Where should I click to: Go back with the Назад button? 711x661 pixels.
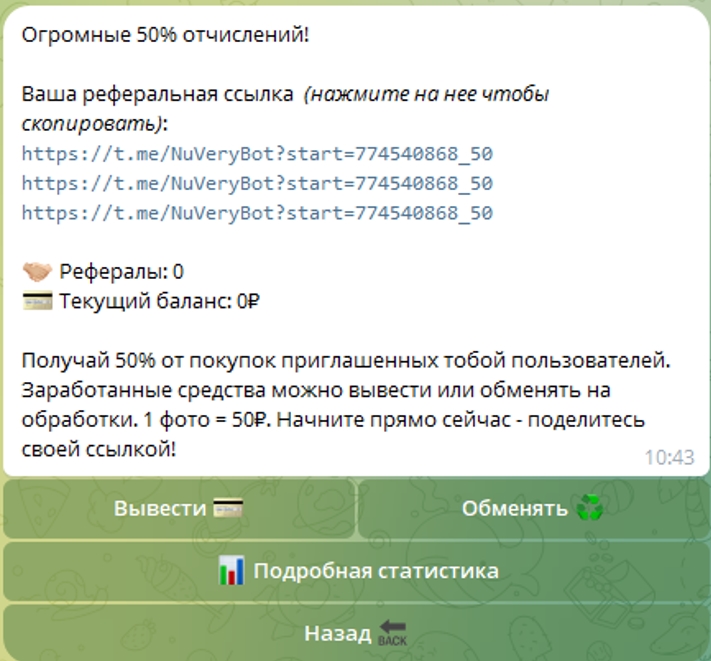pyautogui.click(x=356, y=632)
